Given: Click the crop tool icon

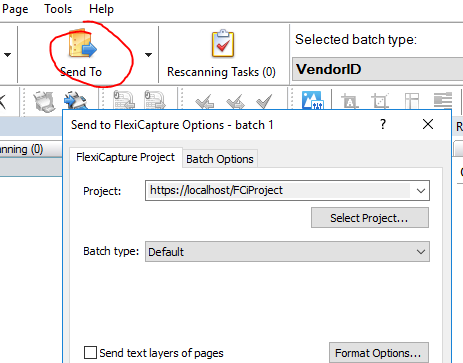Looking at the screenshot, I should tap(380, 101).
